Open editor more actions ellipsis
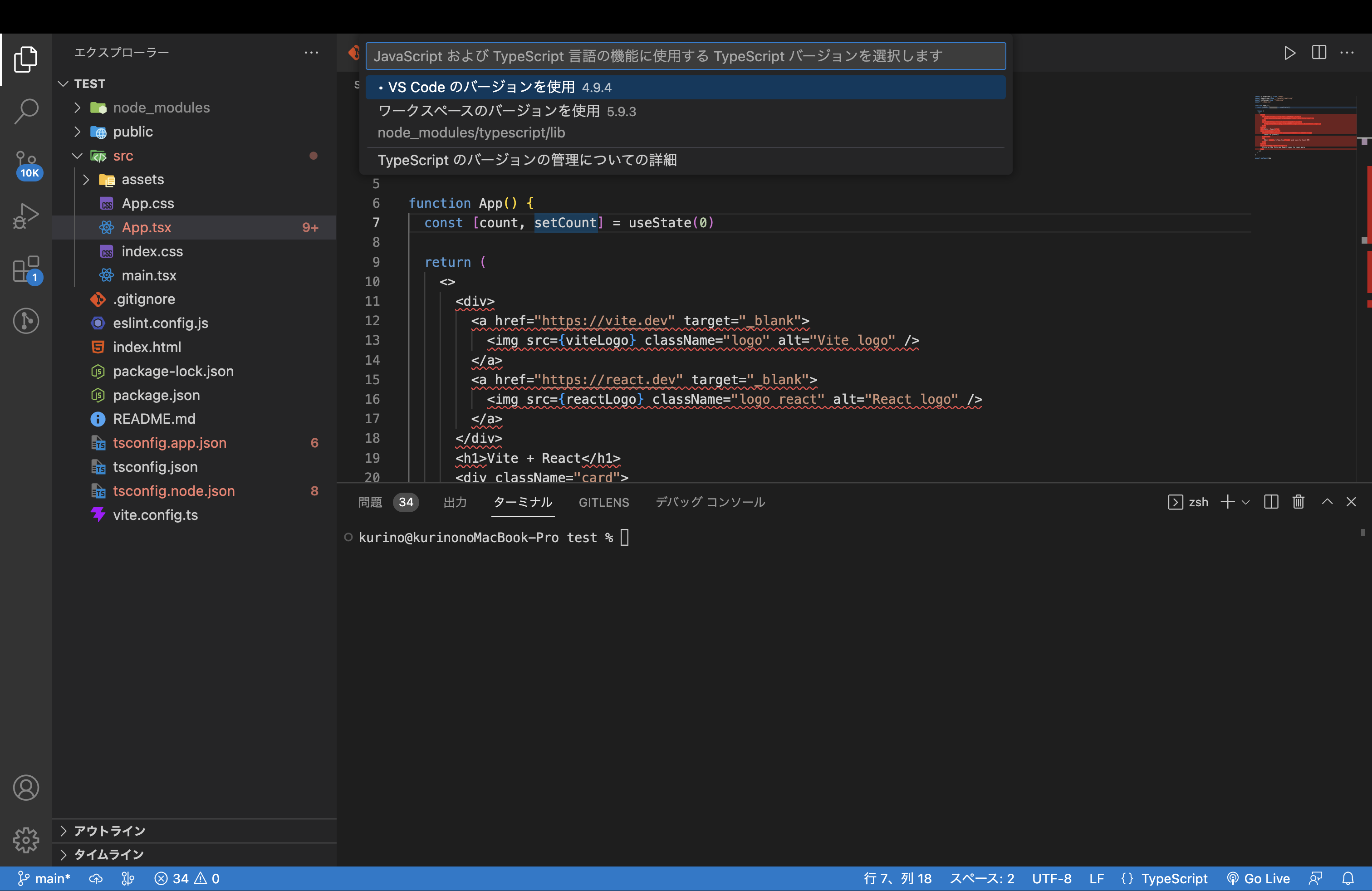 (x=1347, y=53)
